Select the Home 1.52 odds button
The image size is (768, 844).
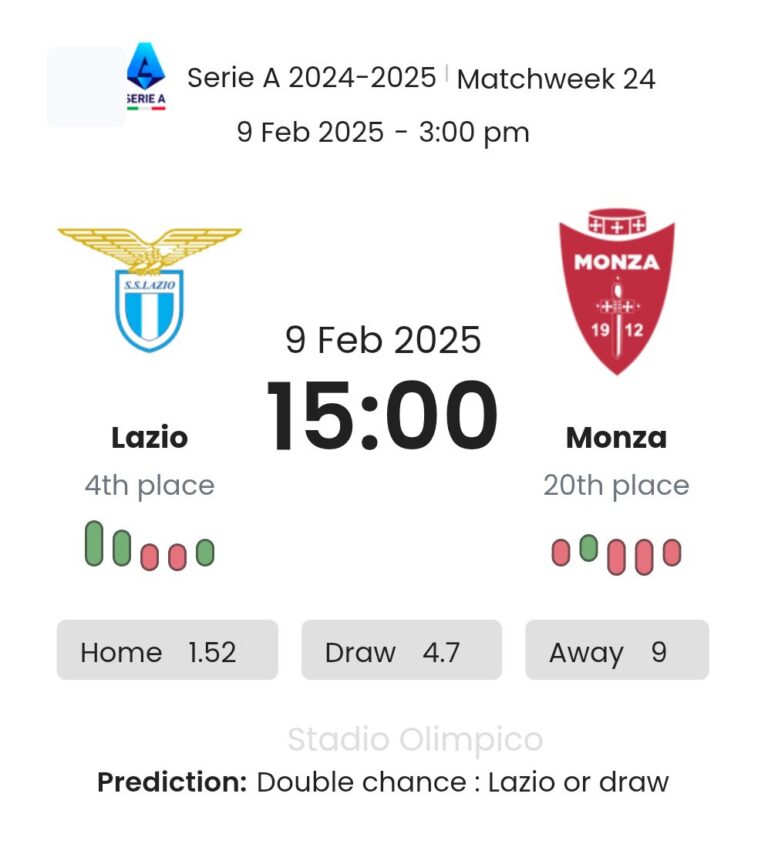pyautogui.click(x=167, y=651)
